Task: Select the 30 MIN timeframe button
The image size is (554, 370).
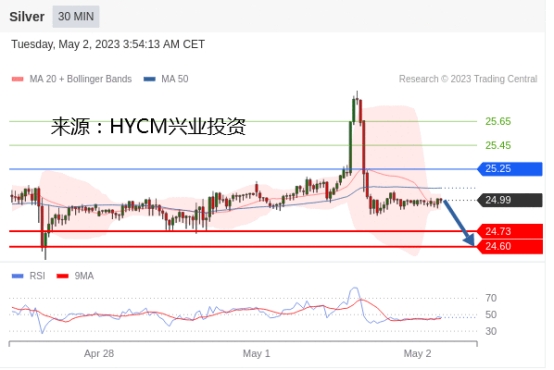Action: pos(77,17)
